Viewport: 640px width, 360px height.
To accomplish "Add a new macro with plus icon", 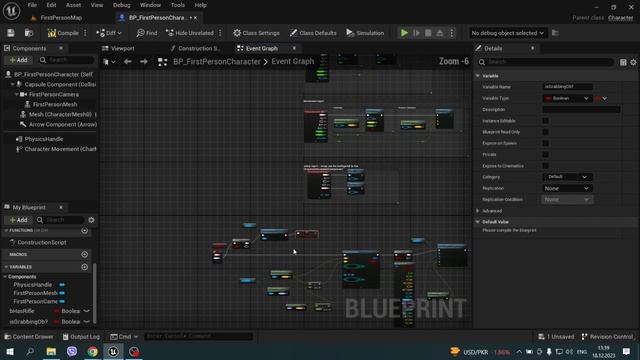I will (84, 254).
